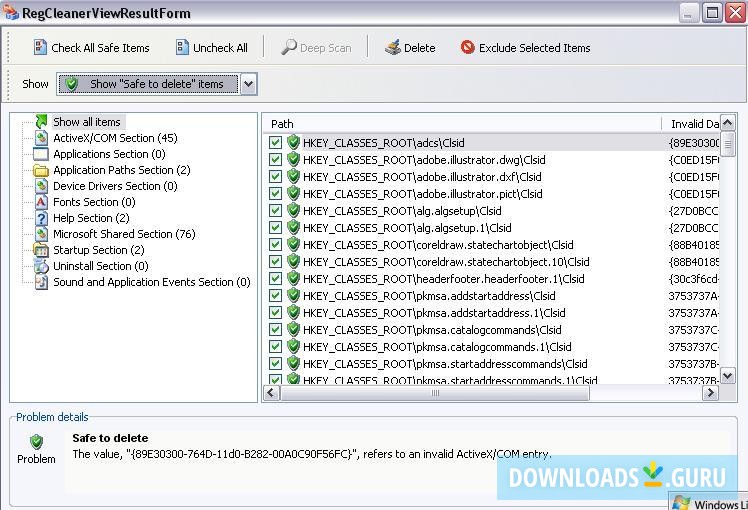This screenshot has height=510, width=748.
Task: Click the Show all items flag icon
Action: (42, 122)
